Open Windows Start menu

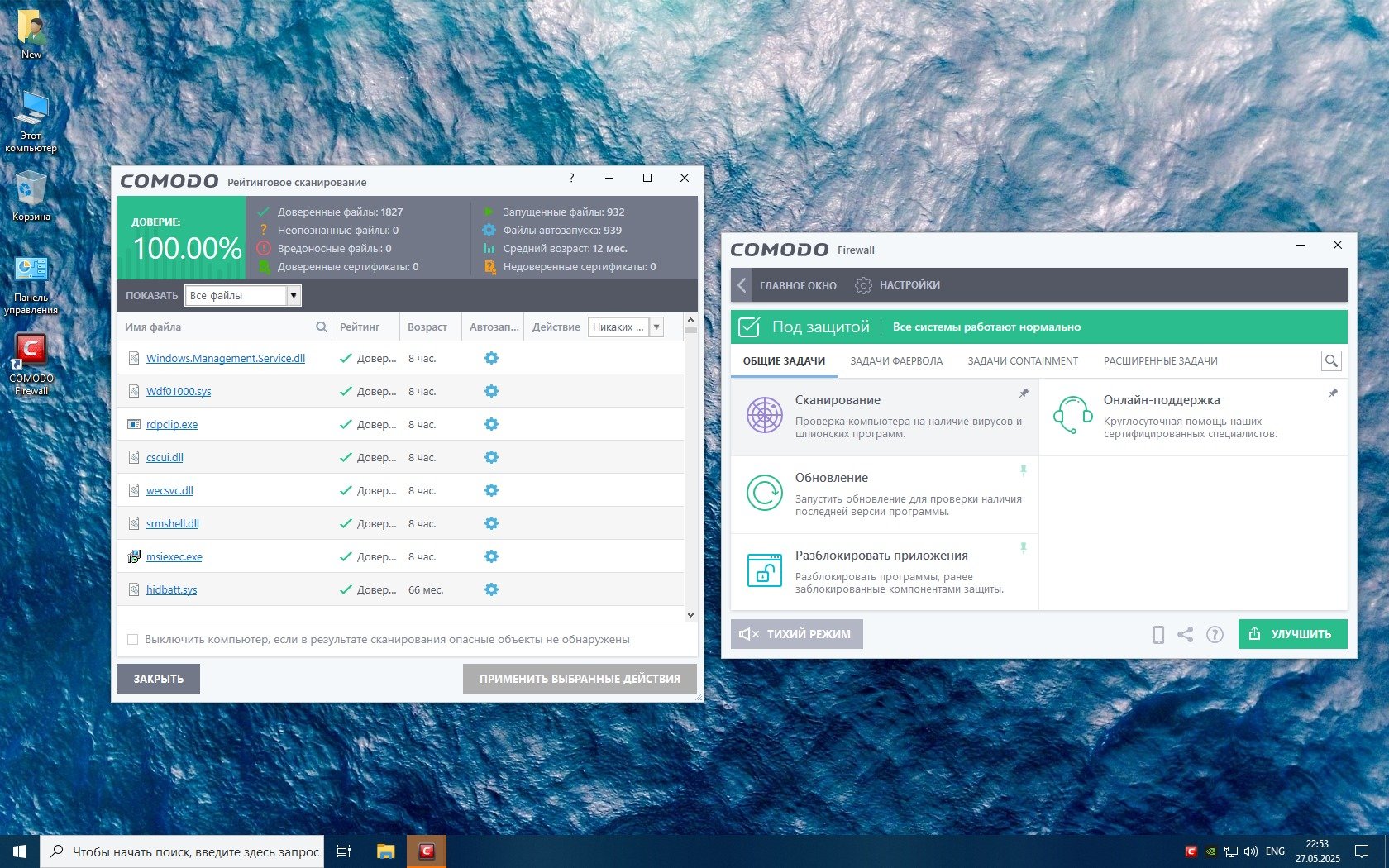(x=20, y=851)
